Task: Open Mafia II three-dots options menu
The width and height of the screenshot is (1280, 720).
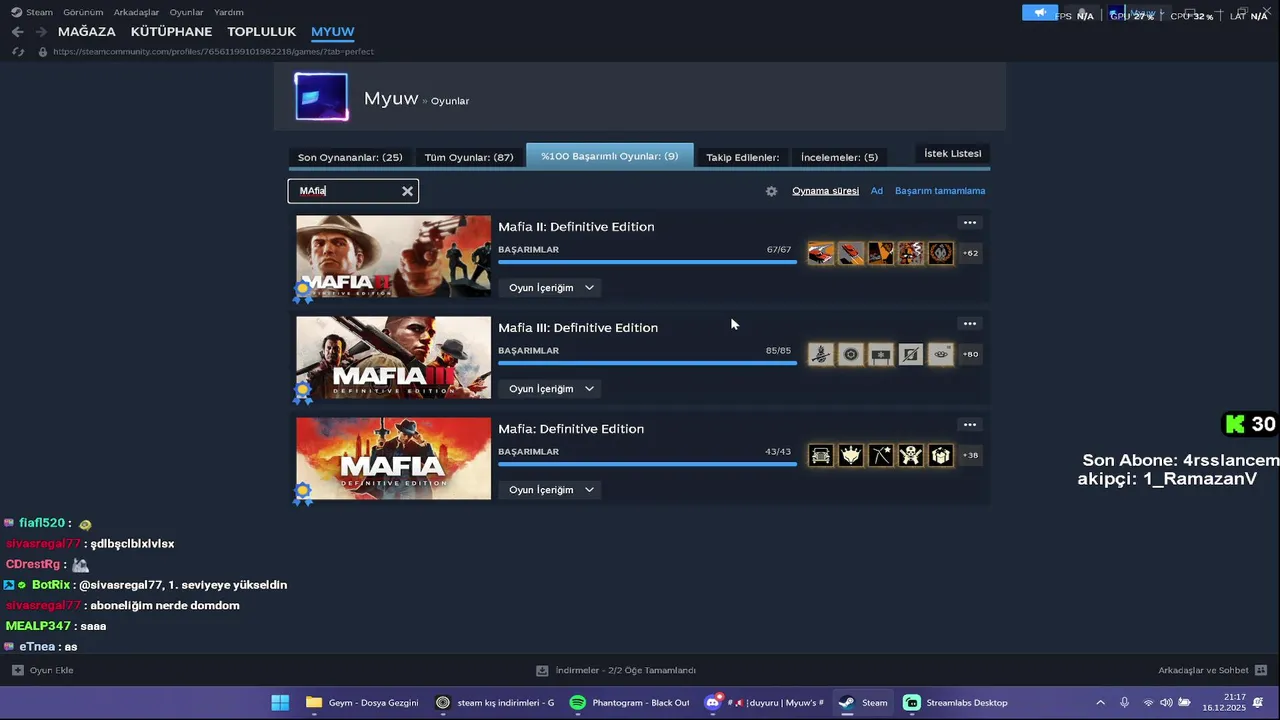Action: click(x=969, y=223)
